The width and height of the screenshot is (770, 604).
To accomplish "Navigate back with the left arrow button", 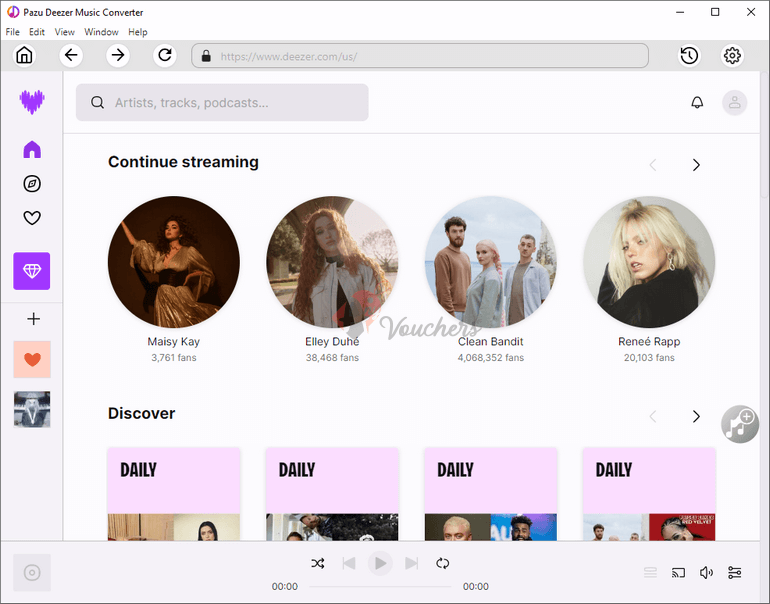I will pyautogui.click(x=71, y=55).
